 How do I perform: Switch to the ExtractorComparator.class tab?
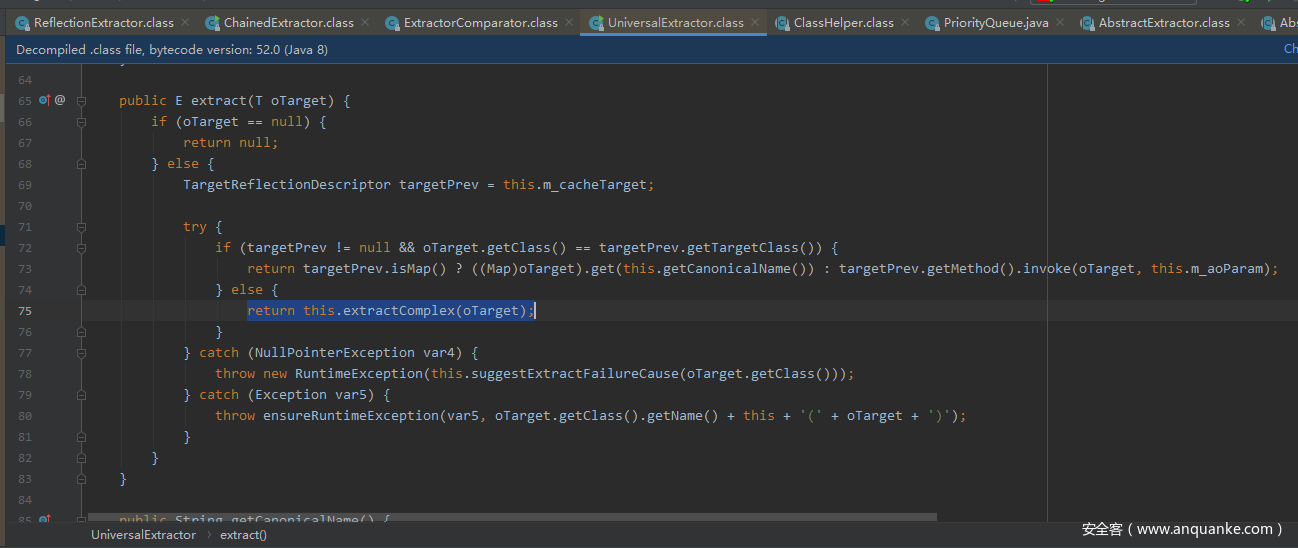[480, 22]
